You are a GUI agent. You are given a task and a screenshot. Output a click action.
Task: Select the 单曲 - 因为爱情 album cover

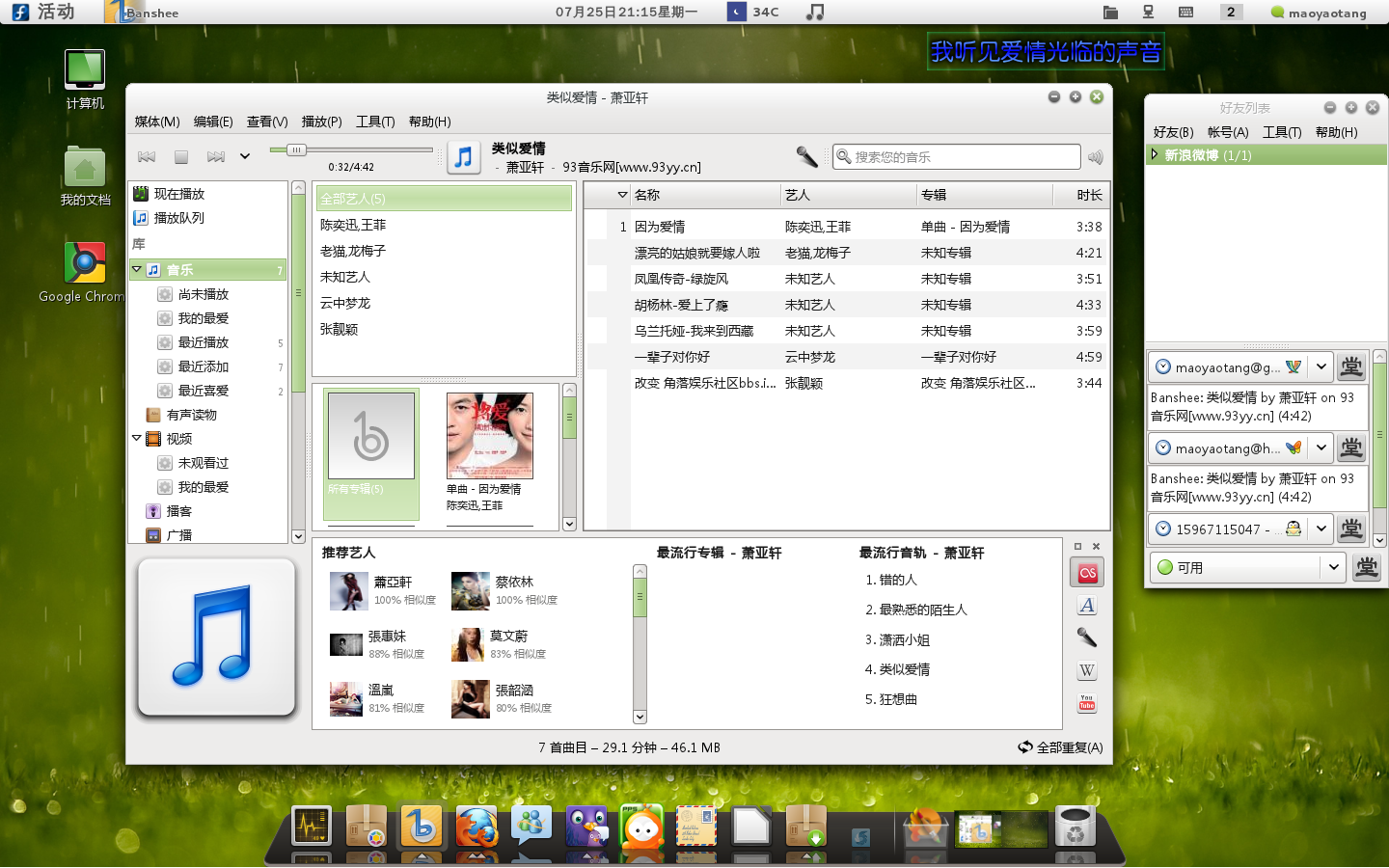(490, 436)
